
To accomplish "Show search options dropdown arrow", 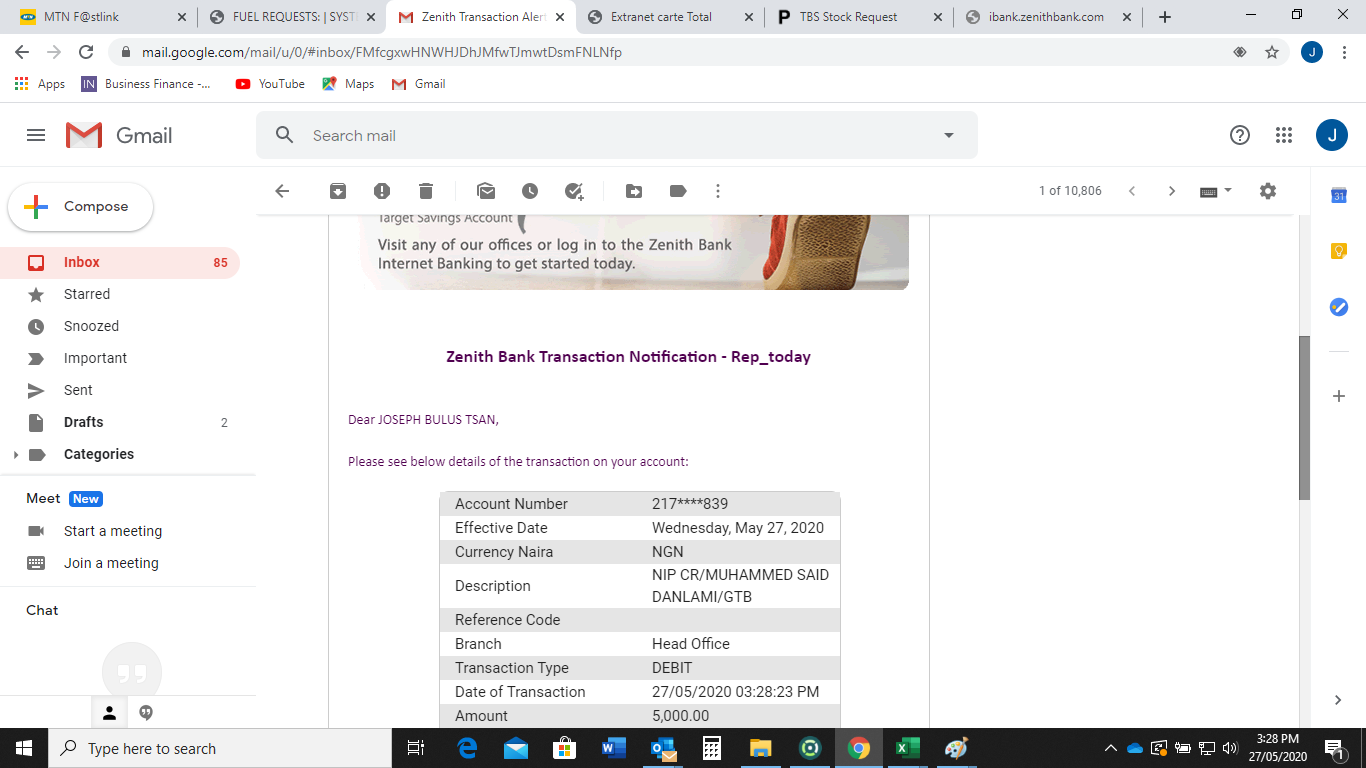I will [949, 135].
